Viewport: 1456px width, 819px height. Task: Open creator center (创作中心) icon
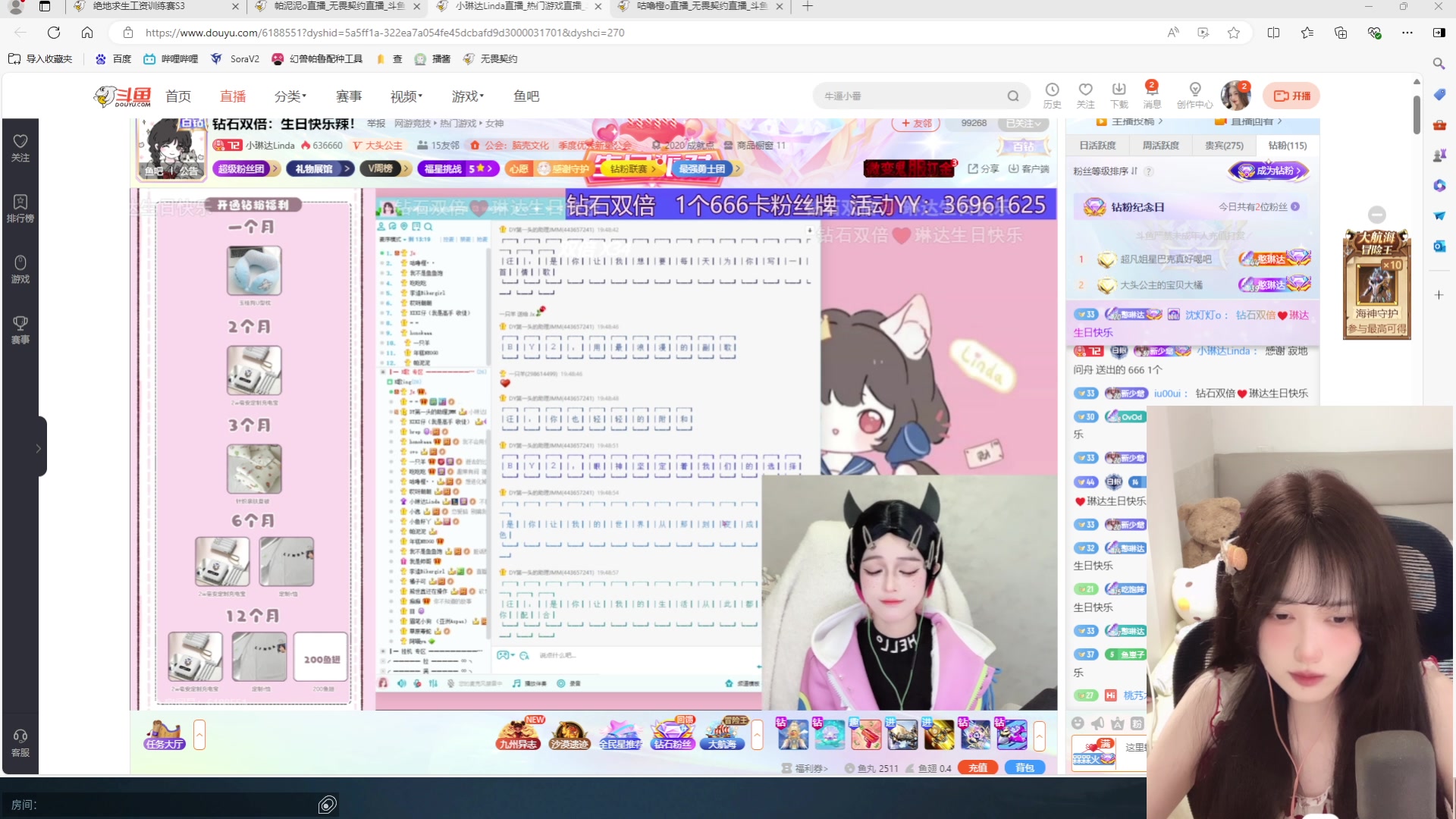click(1194, 96)
